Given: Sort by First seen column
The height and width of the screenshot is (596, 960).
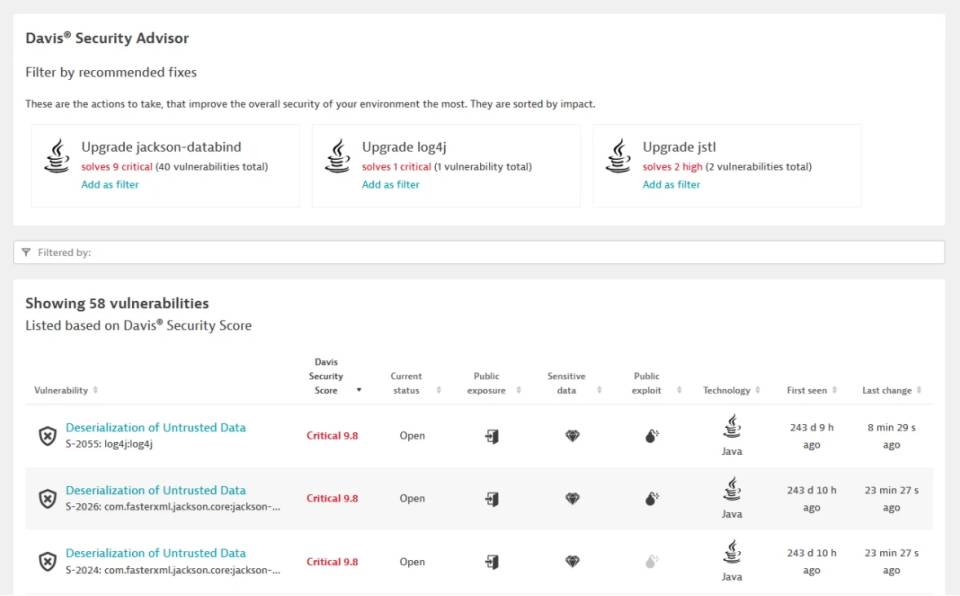Looking at the screenshot, I should (834, 390).
